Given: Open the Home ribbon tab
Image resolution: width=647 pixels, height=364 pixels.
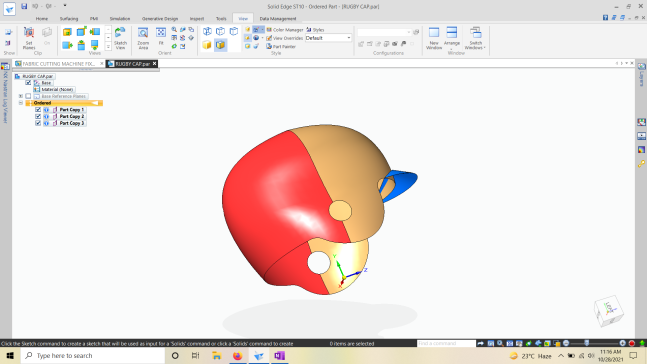Looking at the screenshot, I should (x=42, y=19).
